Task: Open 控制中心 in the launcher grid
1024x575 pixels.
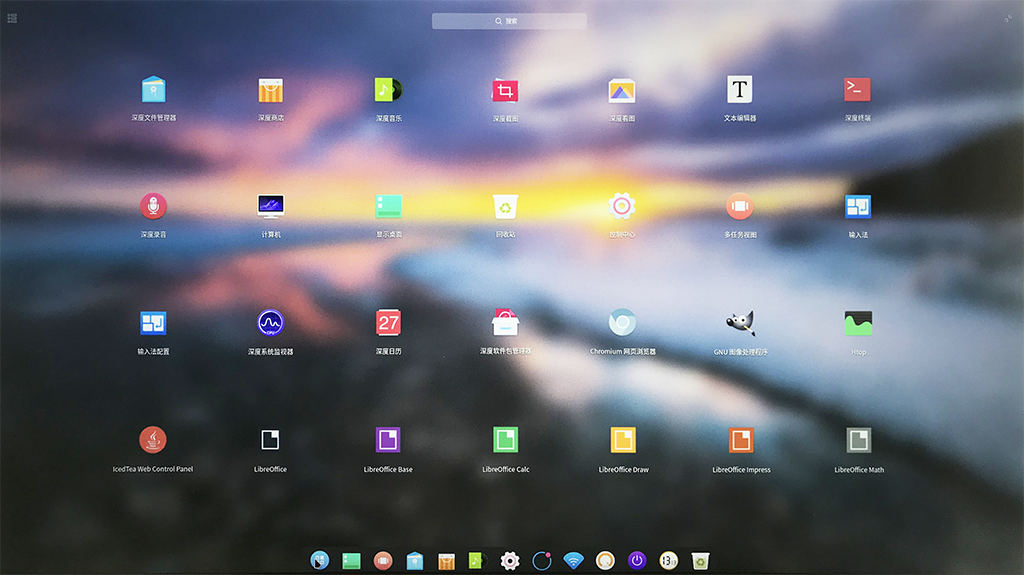Action: (622, 206)
